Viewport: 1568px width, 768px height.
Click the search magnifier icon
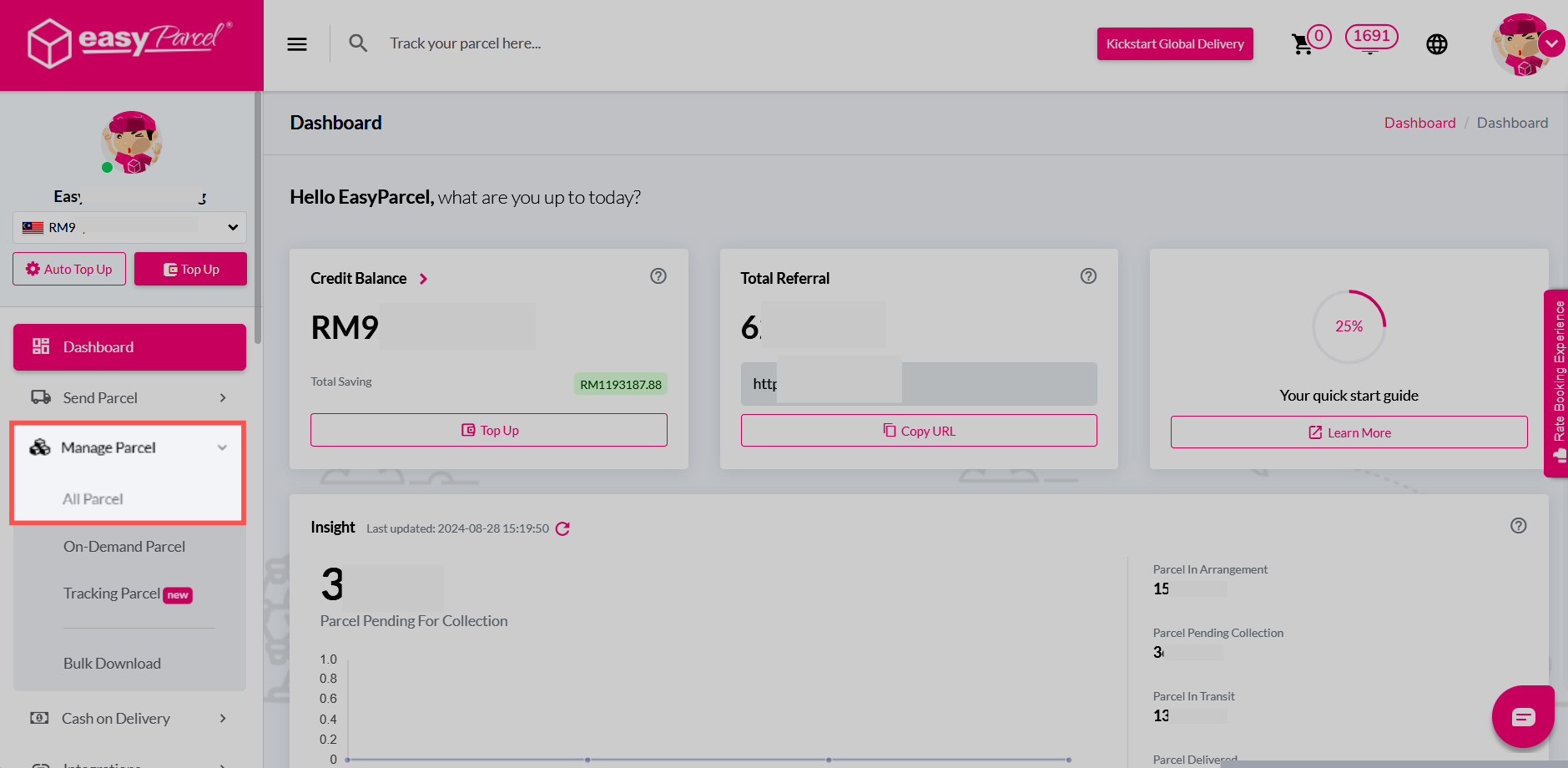(358, 43)
